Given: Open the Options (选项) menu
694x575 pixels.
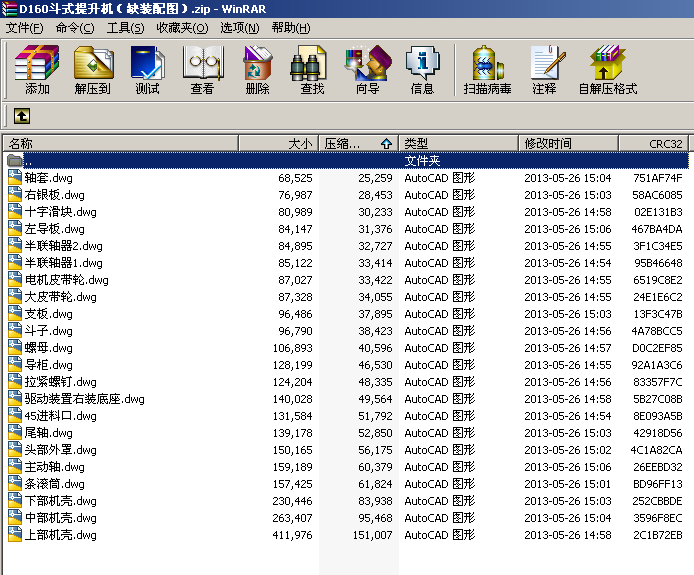Looking at the screenshot, I should click(x=239, y=28).
